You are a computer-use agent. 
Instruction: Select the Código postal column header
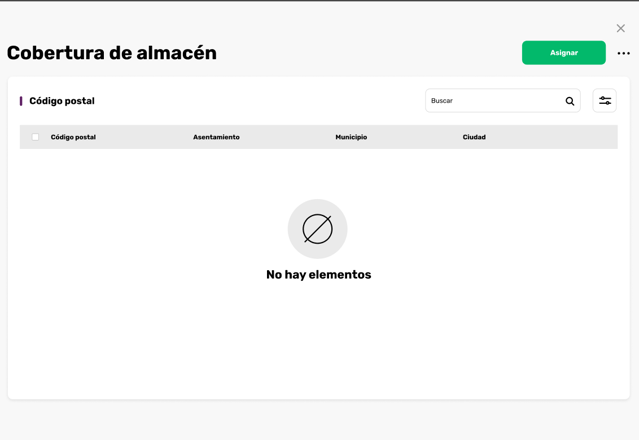(73, 137)
